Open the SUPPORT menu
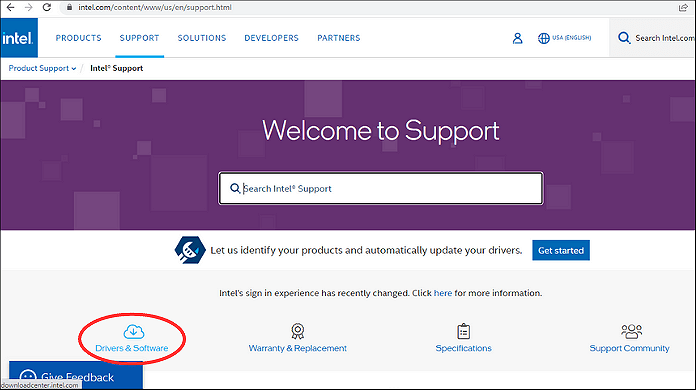 click(139, 38)
